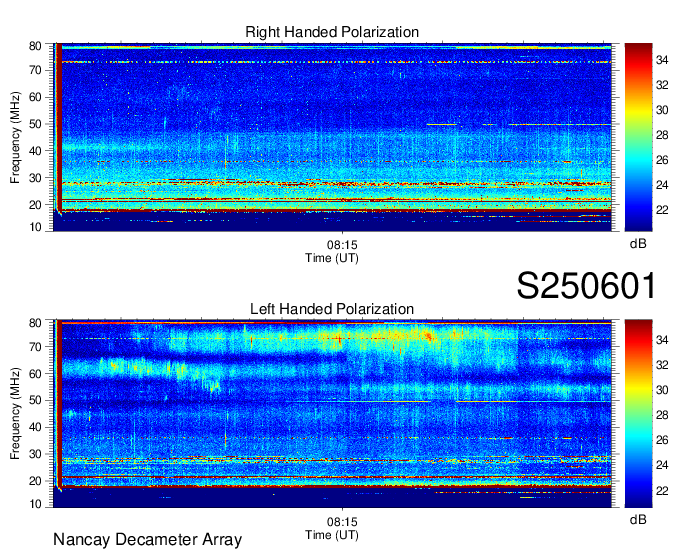Click the 30 dB label on Right Handed color bar
Image resolution: width=680 pixels, height=552 pixels.
click(x=662, y=110)
